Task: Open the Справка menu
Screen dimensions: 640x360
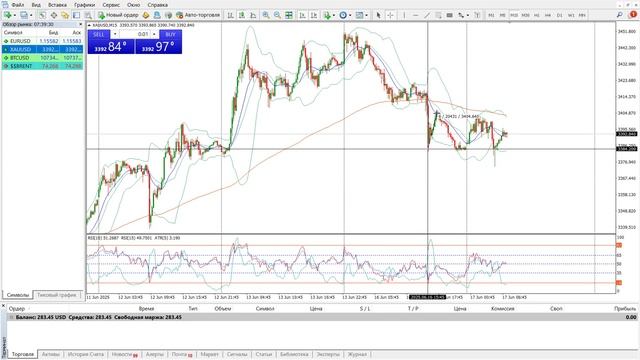Action: [158, 5]
